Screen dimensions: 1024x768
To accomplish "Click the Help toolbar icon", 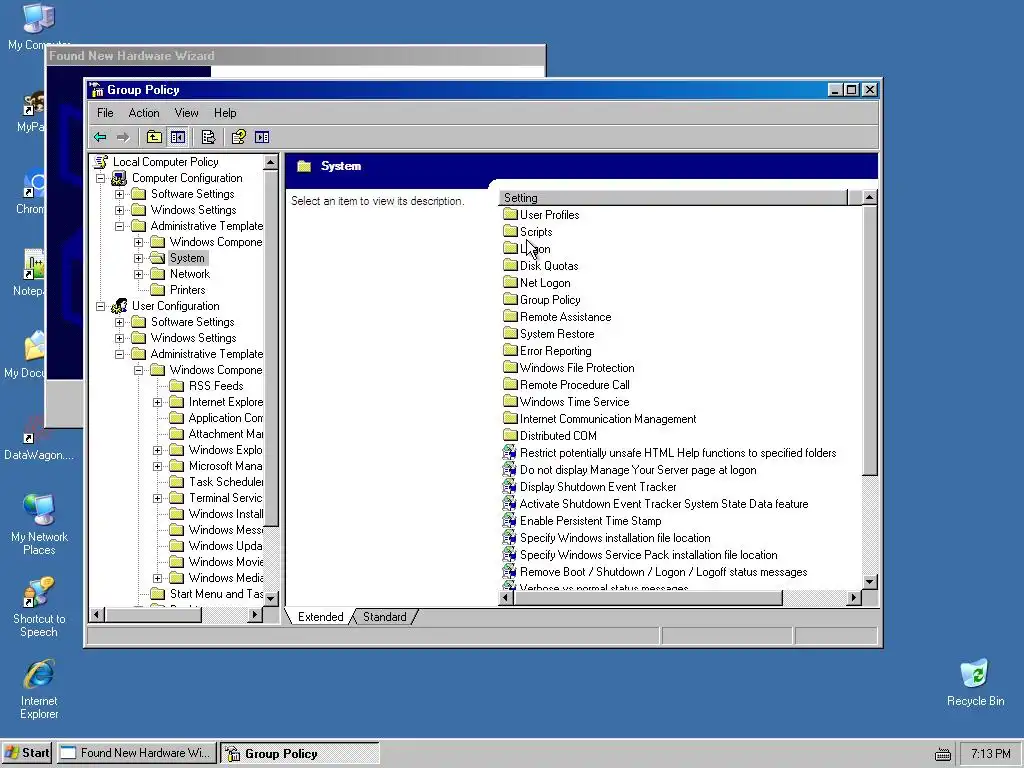I will (238, 137).
